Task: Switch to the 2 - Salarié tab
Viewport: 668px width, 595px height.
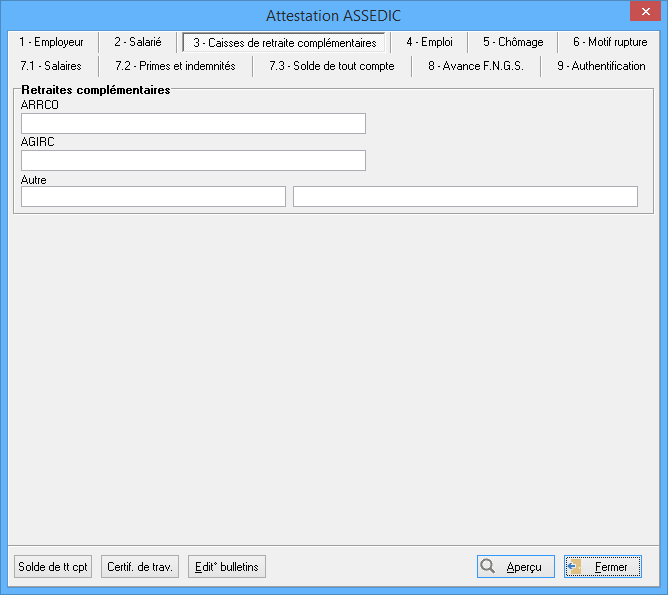Action: [x=138, y=42]
